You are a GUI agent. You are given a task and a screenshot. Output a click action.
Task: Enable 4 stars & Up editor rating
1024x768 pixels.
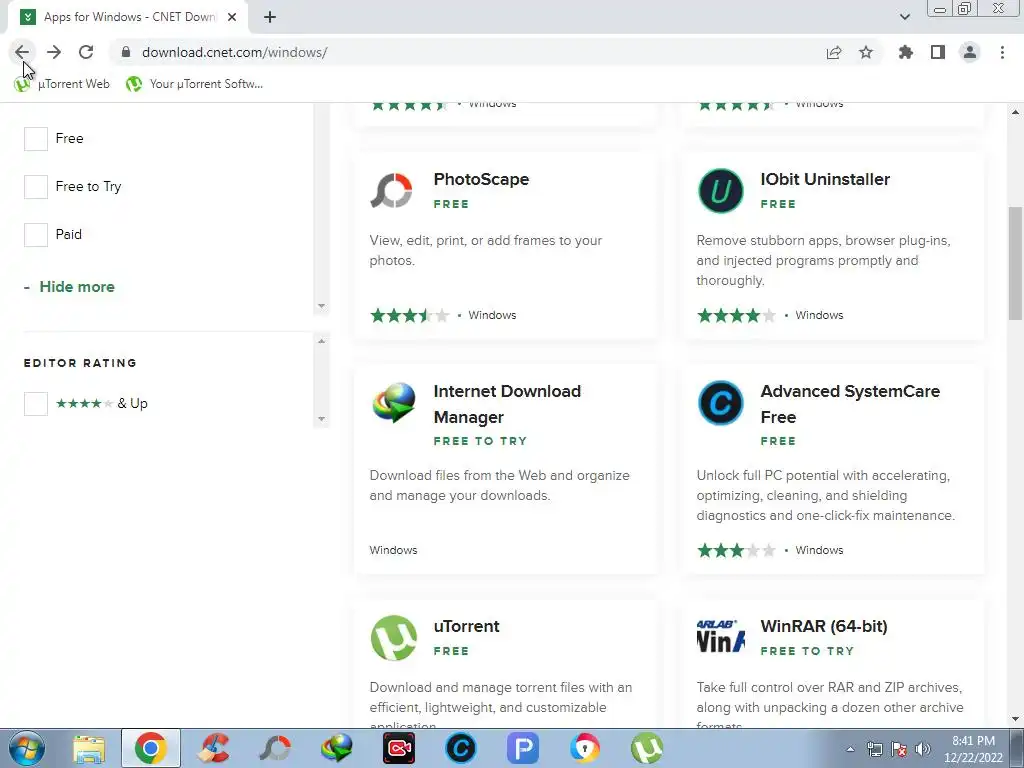pos(36,404)
